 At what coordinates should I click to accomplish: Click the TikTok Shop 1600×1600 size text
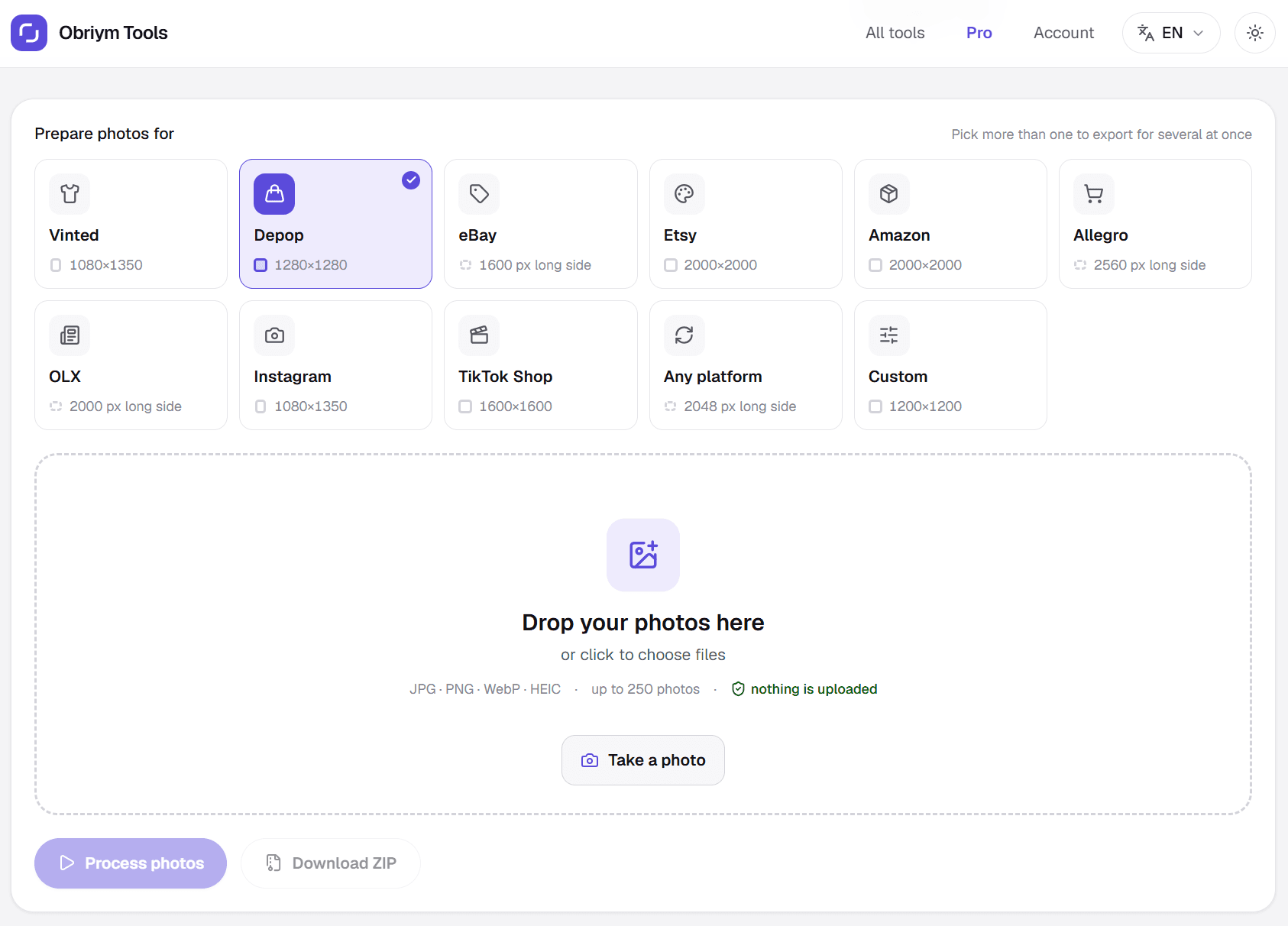click(x=516, y=406)
